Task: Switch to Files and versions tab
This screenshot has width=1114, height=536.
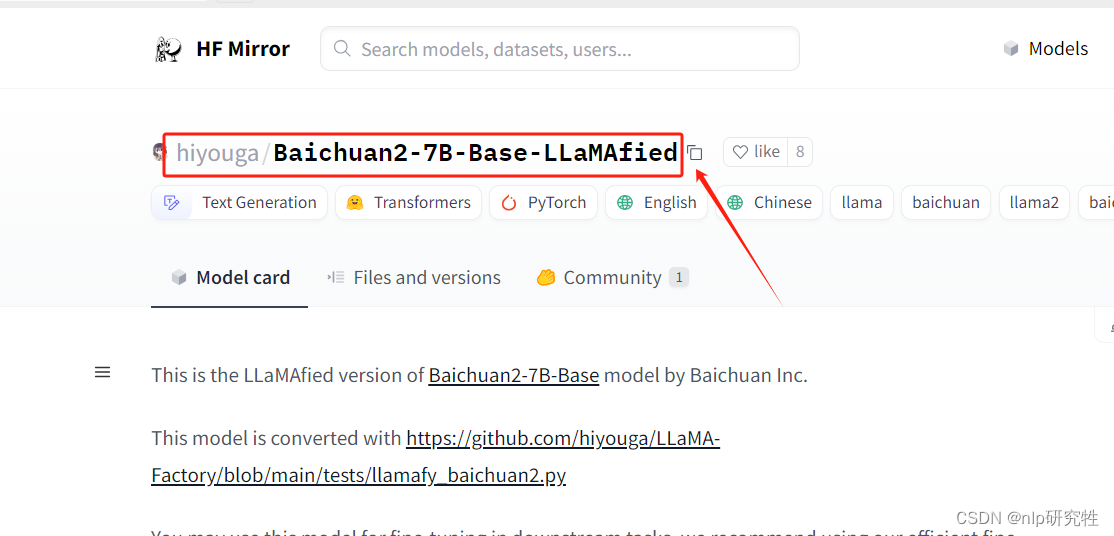Action: pyautogui.click(x=413, y=277)
